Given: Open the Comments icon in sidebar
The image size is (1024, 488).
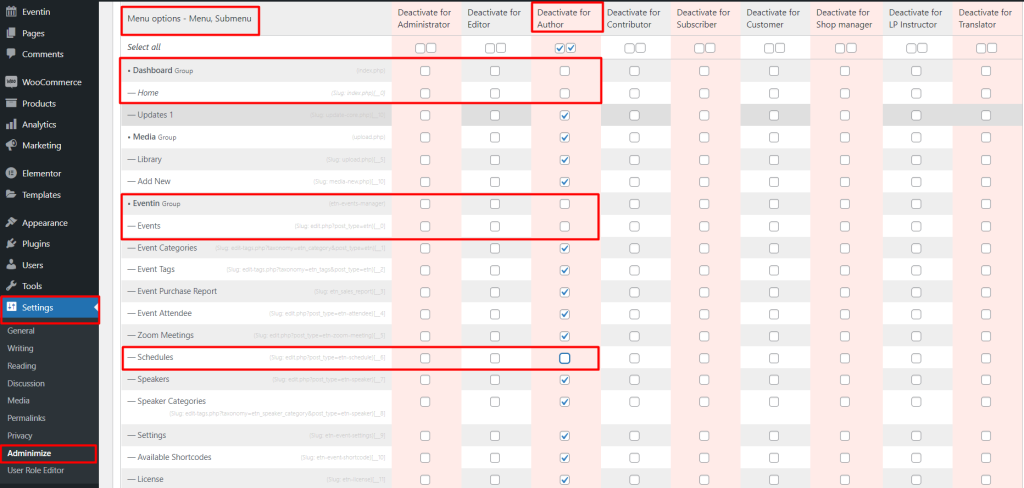Looking at the screenshot, I should coord(11,54).
